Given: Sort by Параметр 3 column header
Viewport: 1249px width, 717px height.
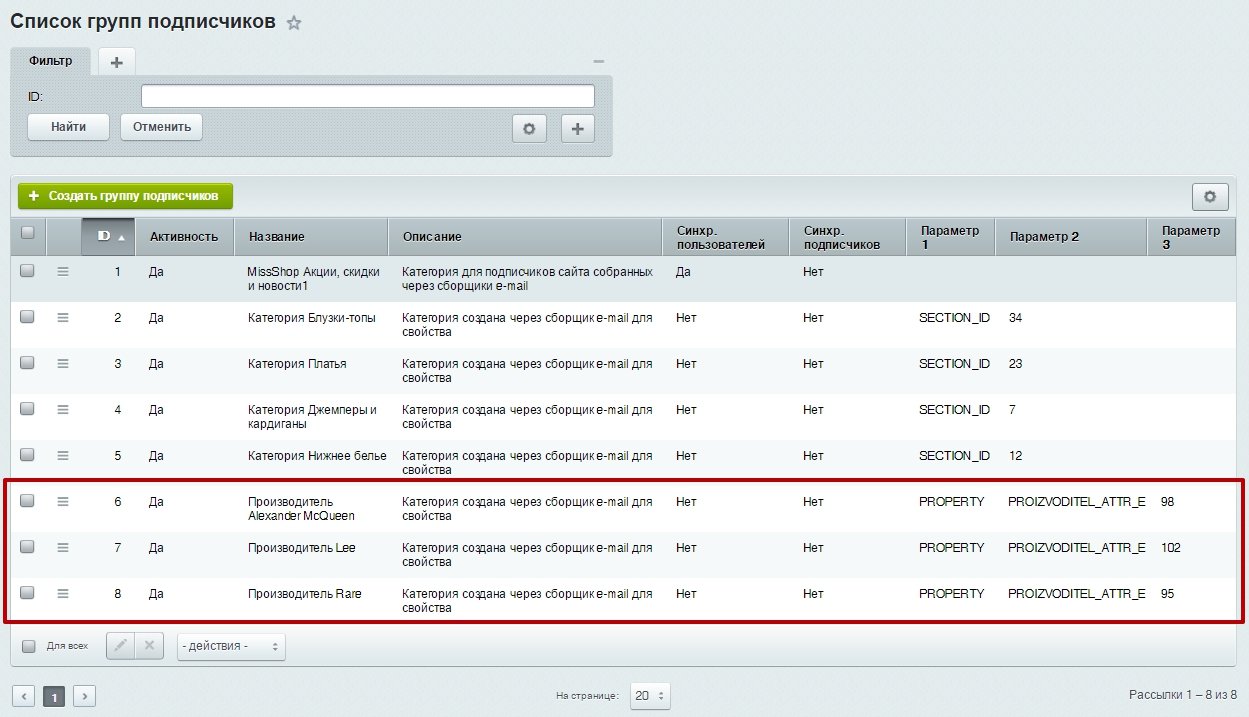Looking at the screenshot, I should (x=1192, y=237).
